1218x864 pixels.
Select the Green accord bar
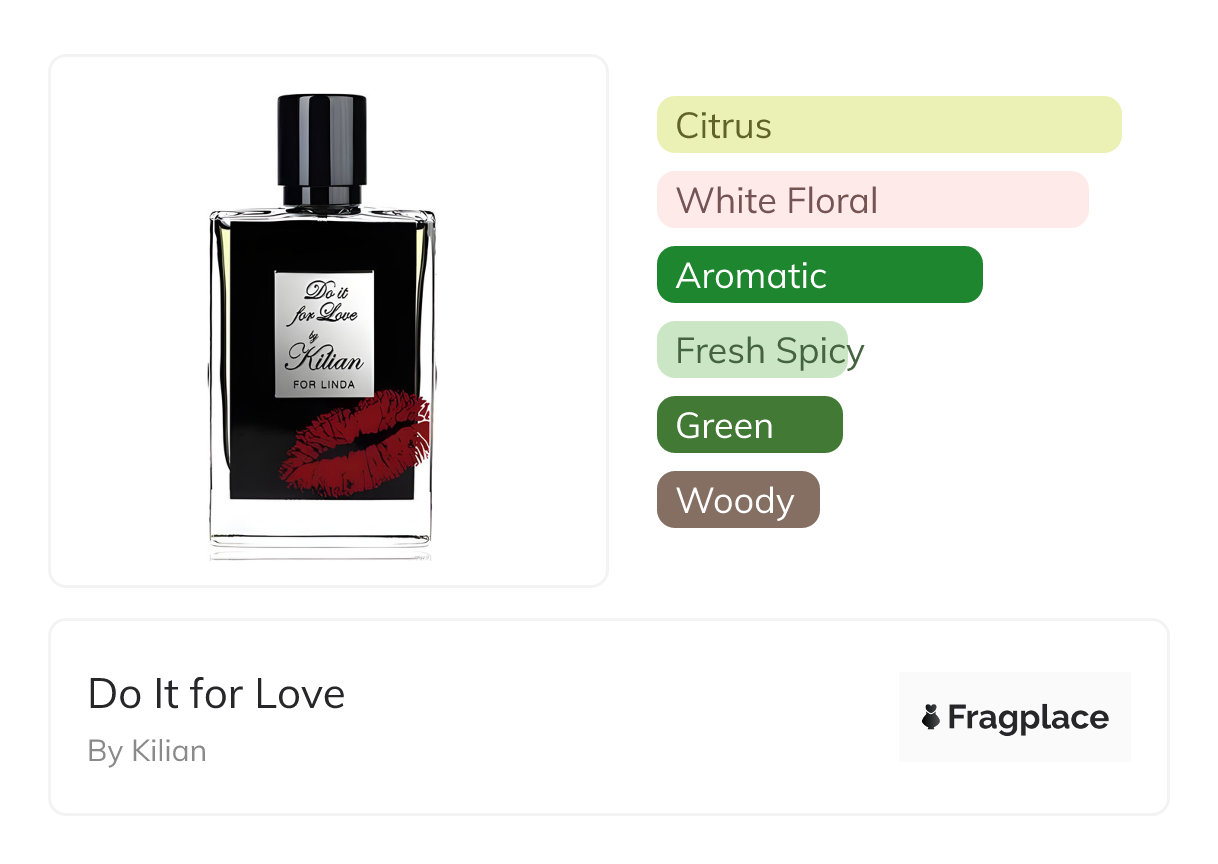tap(750, 425)
